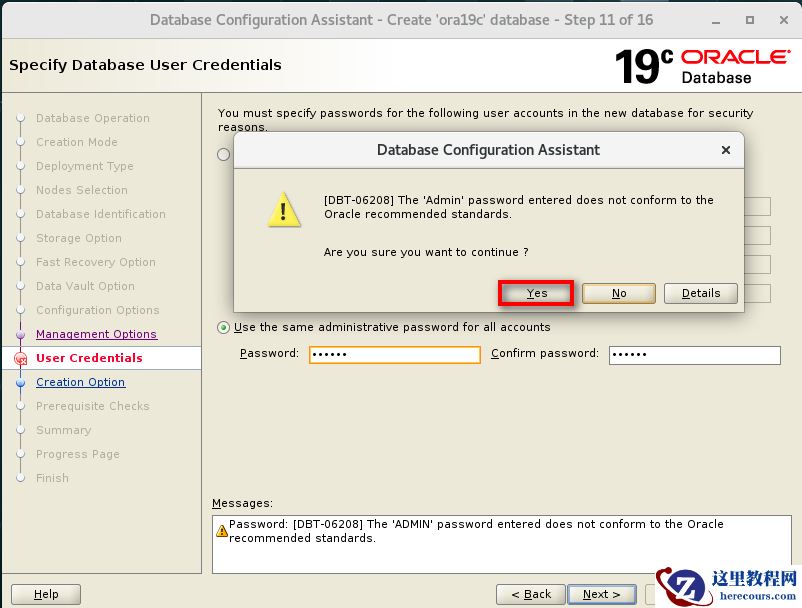Click 'Database Operation' step text
Screen dimensions: 802x608
point(93,118)
